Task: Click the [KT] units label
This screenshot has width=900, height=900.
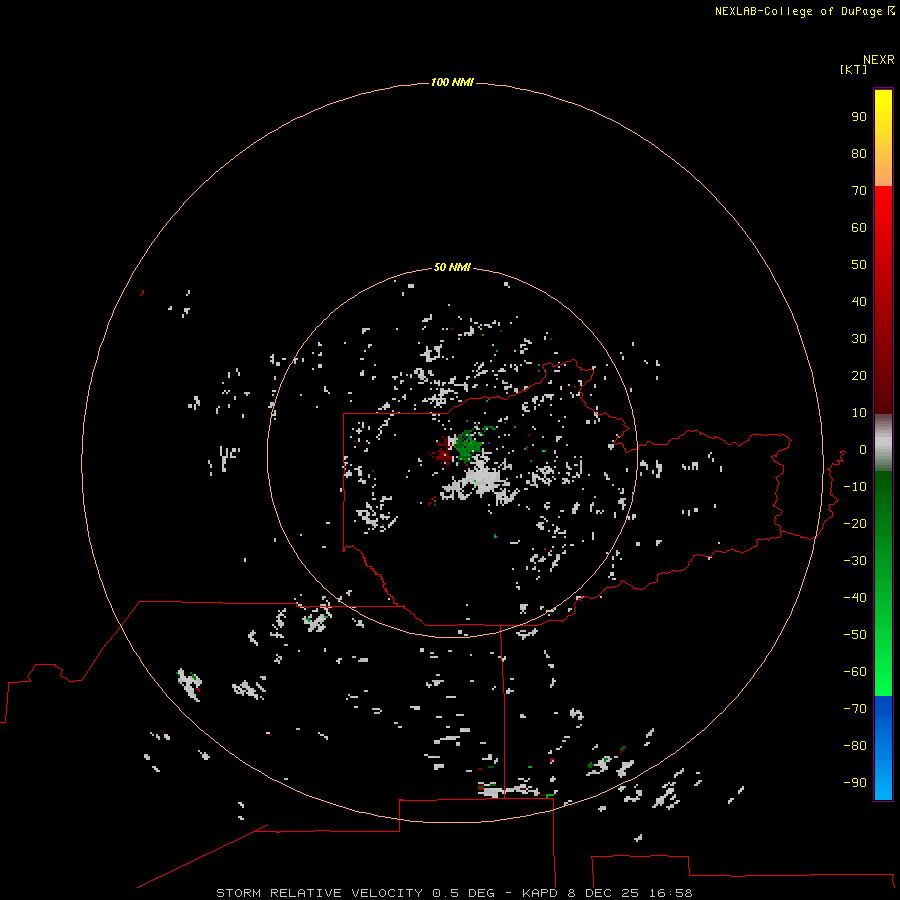Action: pyautogui.click(x=854, y=69)
